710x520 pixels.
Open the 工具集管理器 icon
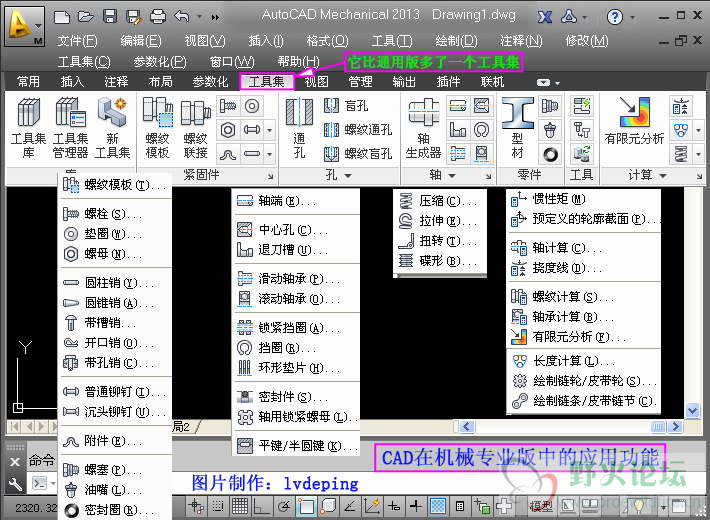click(70, 129)
